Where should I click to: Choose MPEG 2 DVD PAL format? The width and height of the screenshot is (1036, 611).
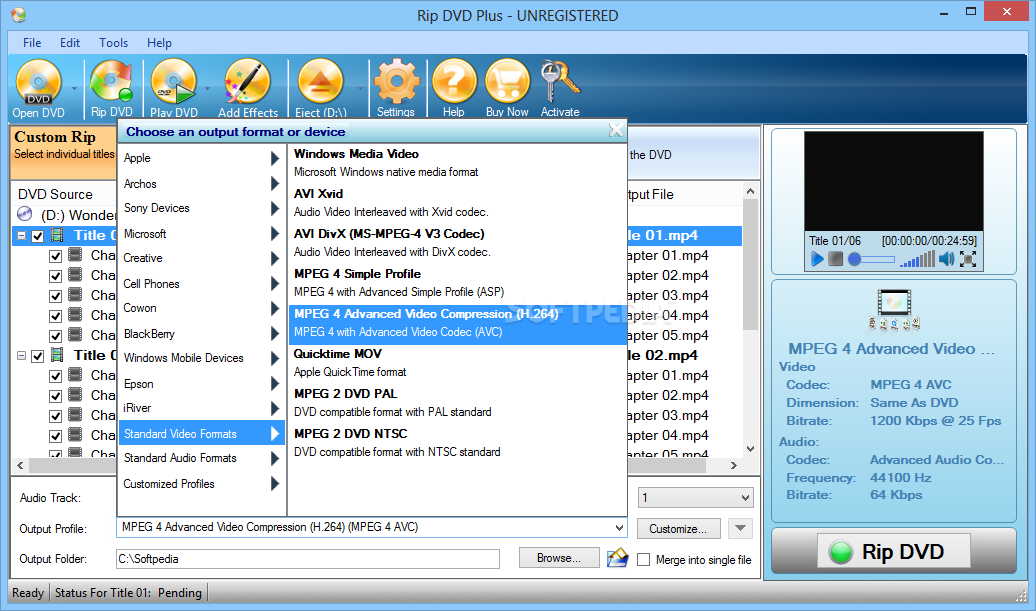click(457, 402)
